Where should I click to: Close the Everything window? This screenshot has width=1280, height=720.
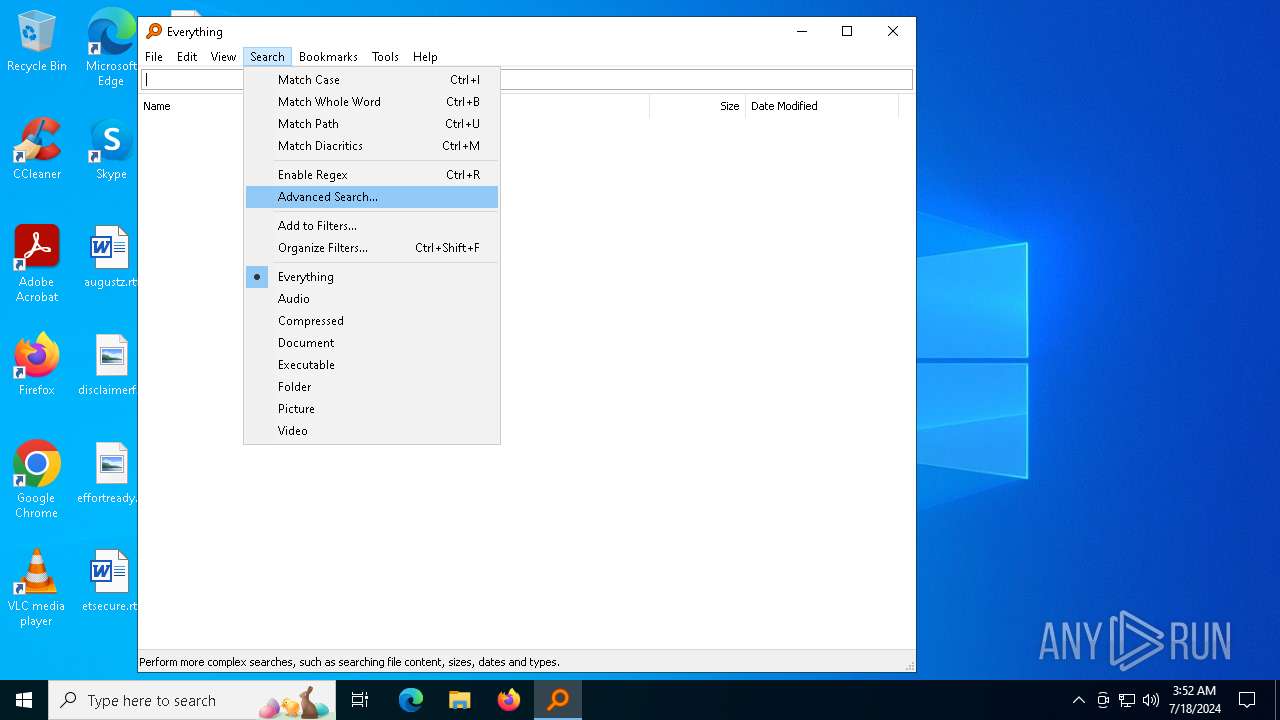(x=893, y=31)
